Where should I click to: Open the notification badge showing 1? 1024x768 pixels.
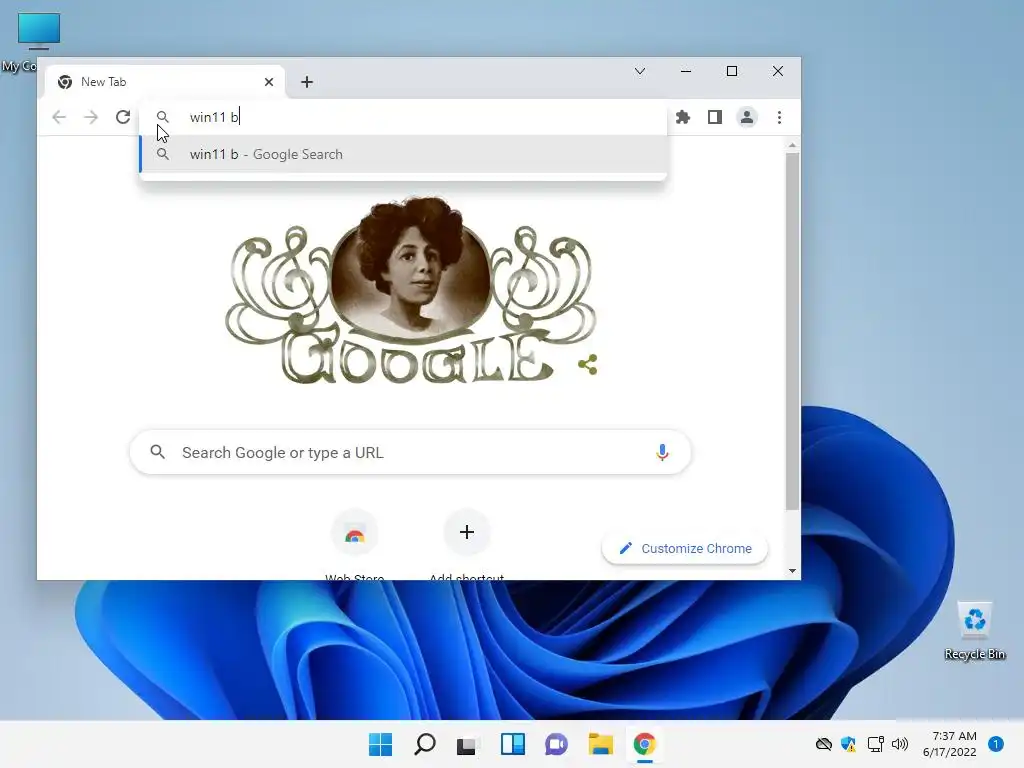[996, 744]
